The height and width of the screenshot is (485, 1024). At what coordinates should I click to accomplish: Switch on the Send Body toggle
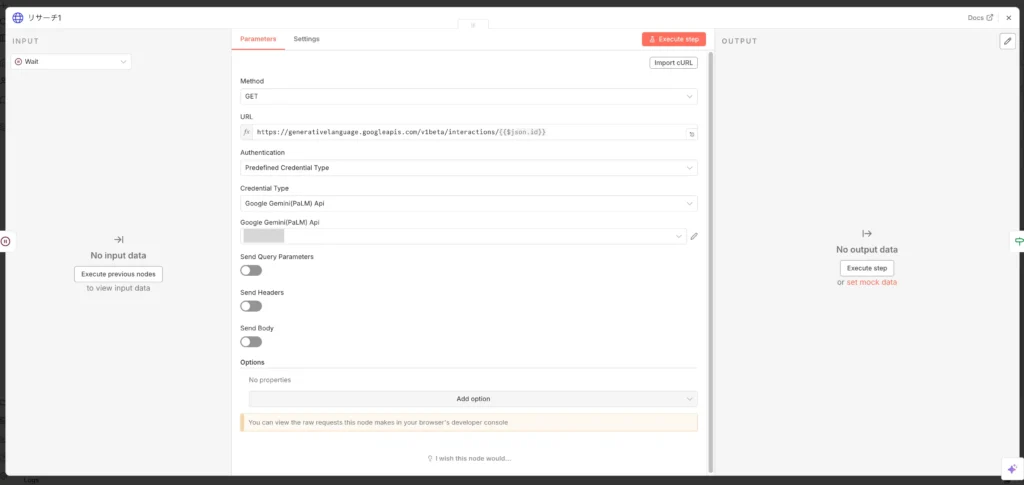coord(251,342)
